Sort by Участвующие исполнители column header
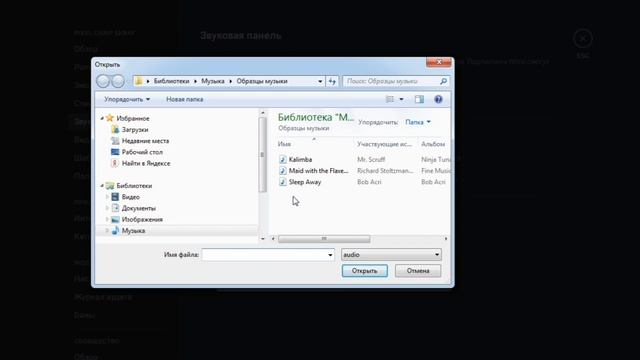The image size is (640, 360). 385,144
